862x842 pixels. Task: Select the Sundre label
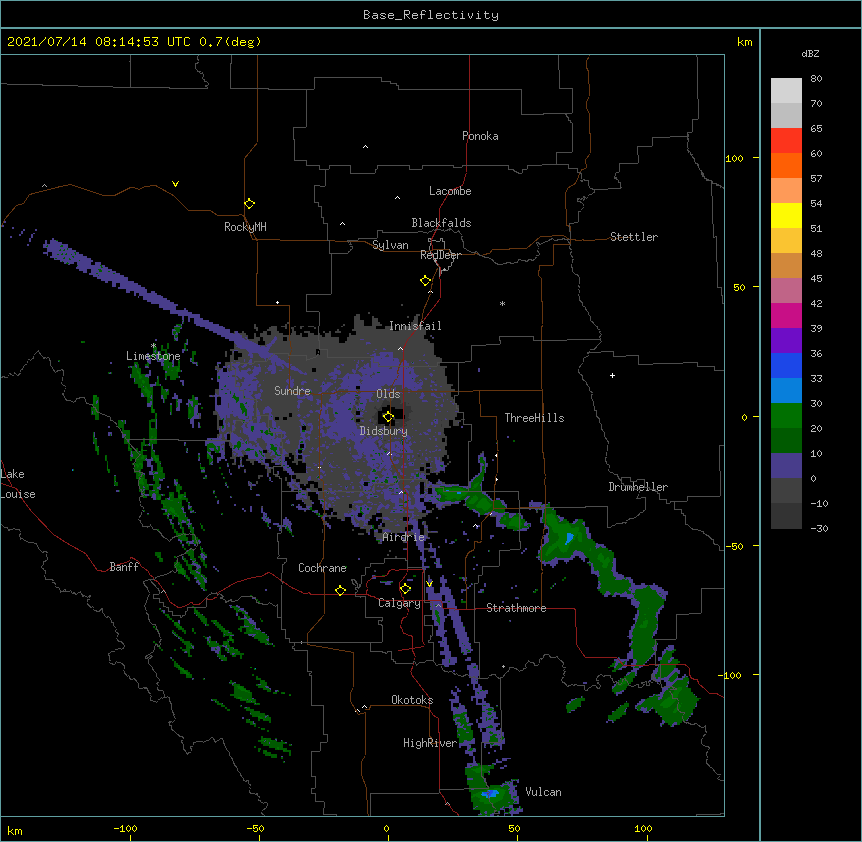[x=292, y=391]
